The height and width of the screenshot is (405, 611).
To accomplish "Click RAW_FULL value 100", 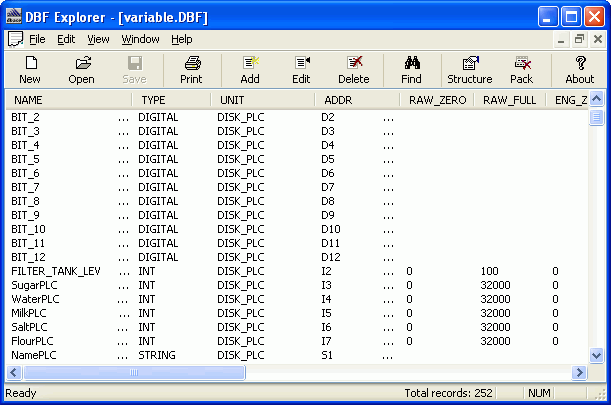I will pos(489,271).
